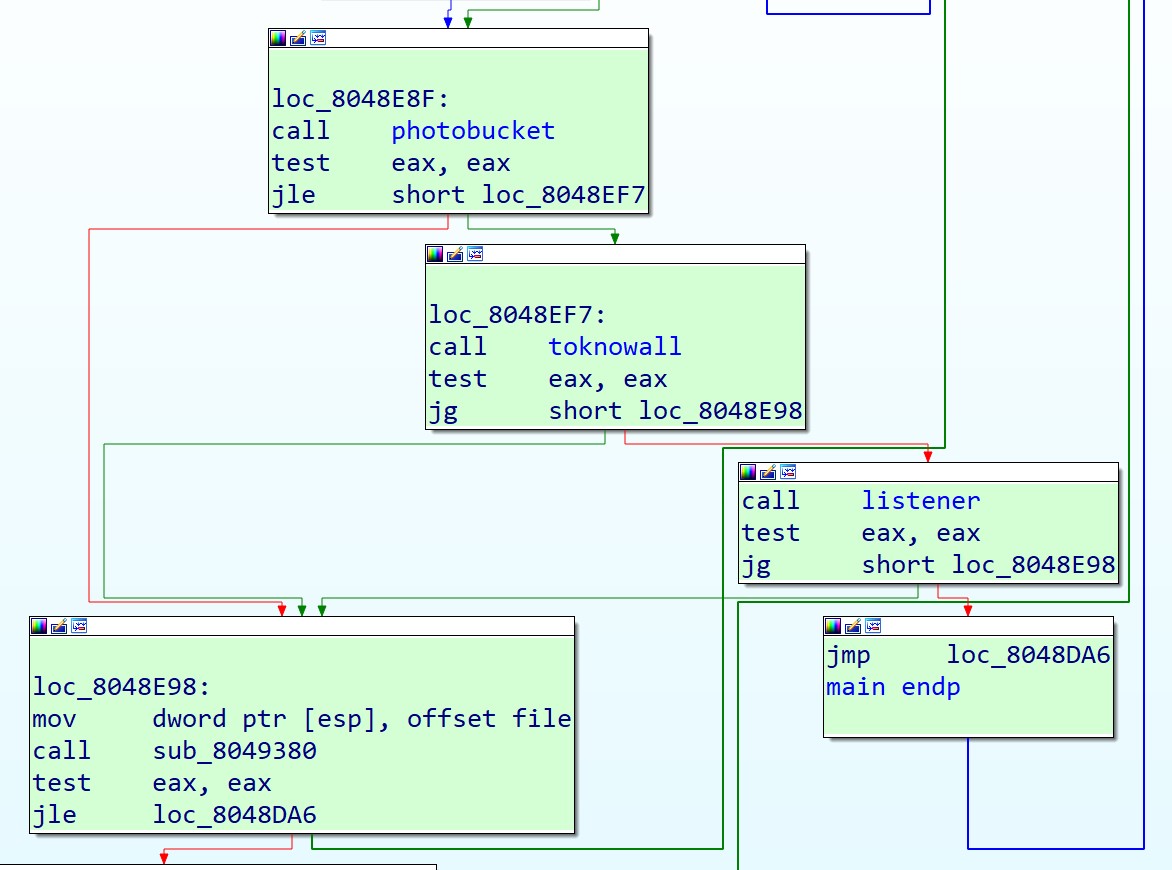Click the color icon on the main endp node
This screenshot has width=1172, height=870.
point(833,626)
